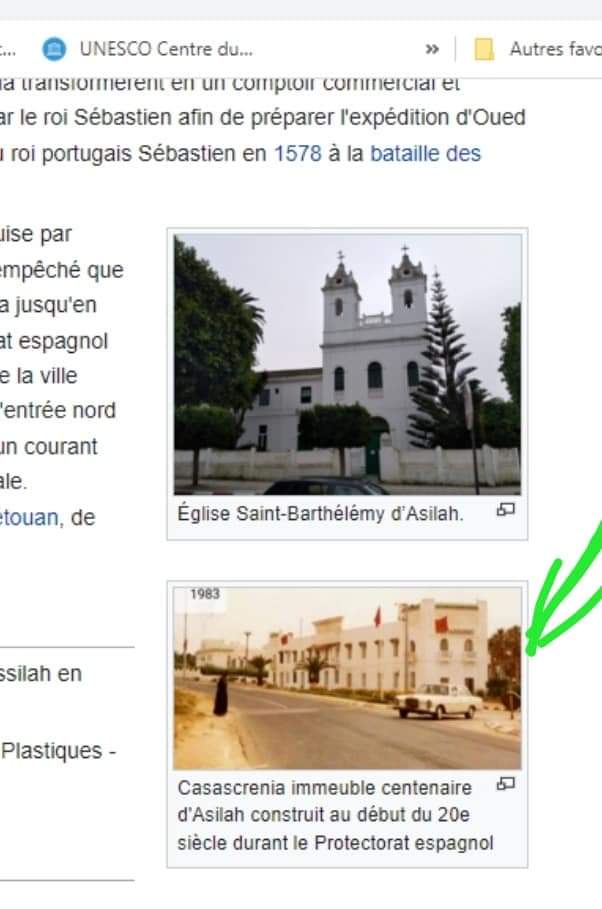Click the Plastiques heading text
This screenshot has height=909, width=602.
pyautogui.click(x=59, y=751)
